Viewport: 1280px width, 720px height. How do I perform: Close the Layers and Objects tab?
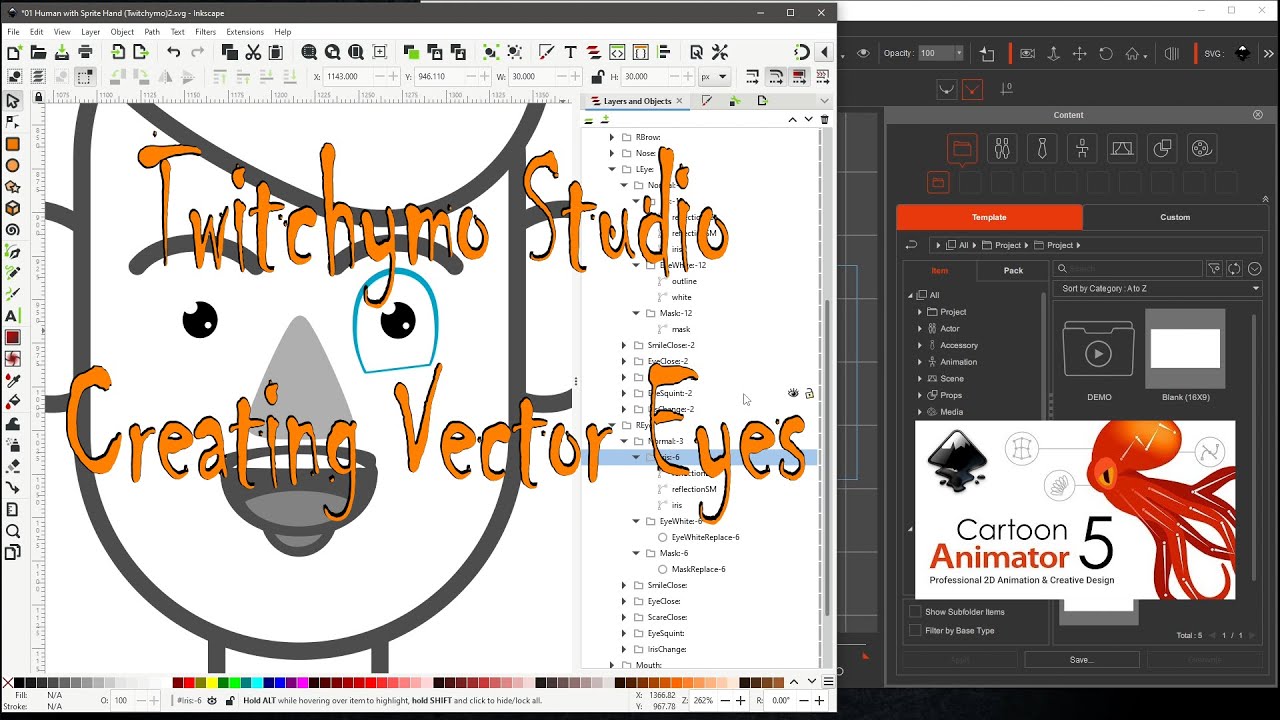(679, 101)
